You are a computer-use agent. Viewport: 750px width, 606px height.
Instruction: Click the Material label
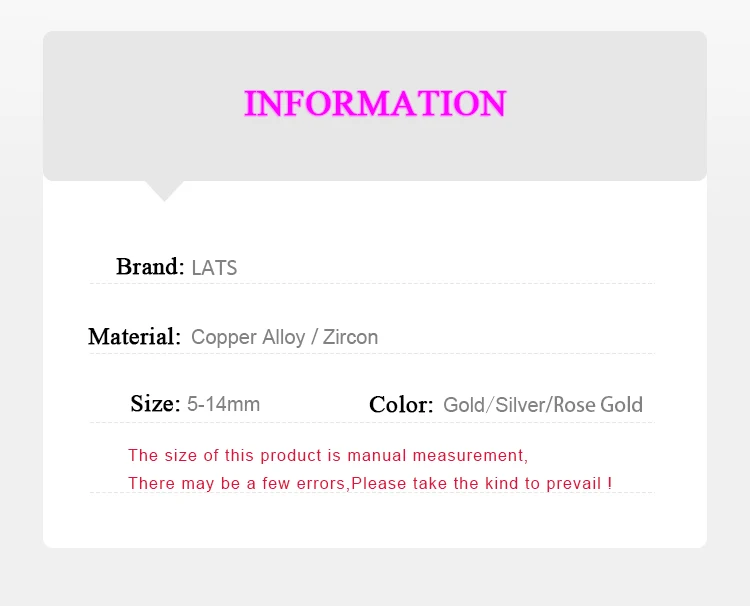tap(134, 337)
